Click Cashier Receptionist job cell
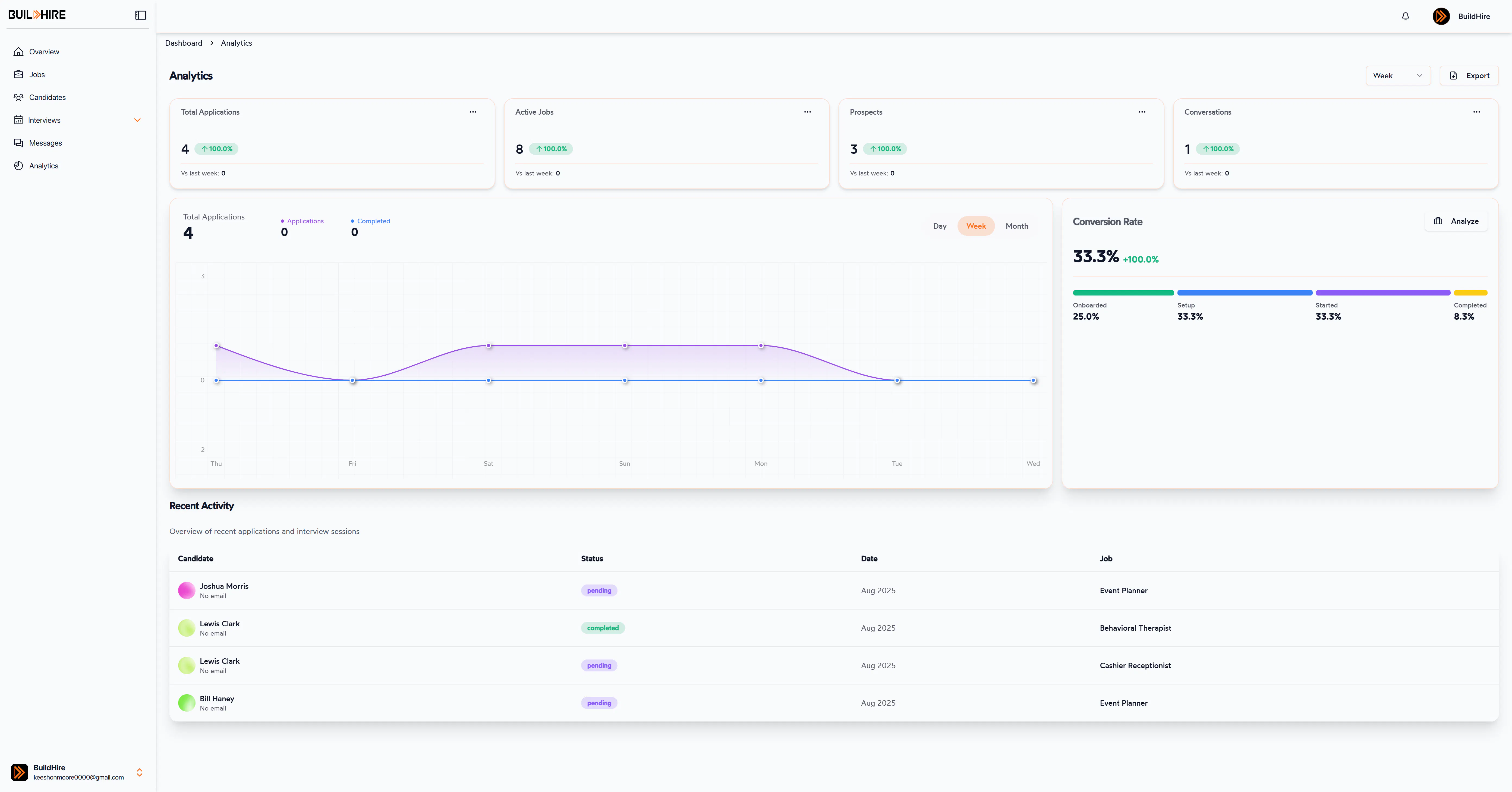This screenshot has width=1512, height=792. click(1135, 666)
